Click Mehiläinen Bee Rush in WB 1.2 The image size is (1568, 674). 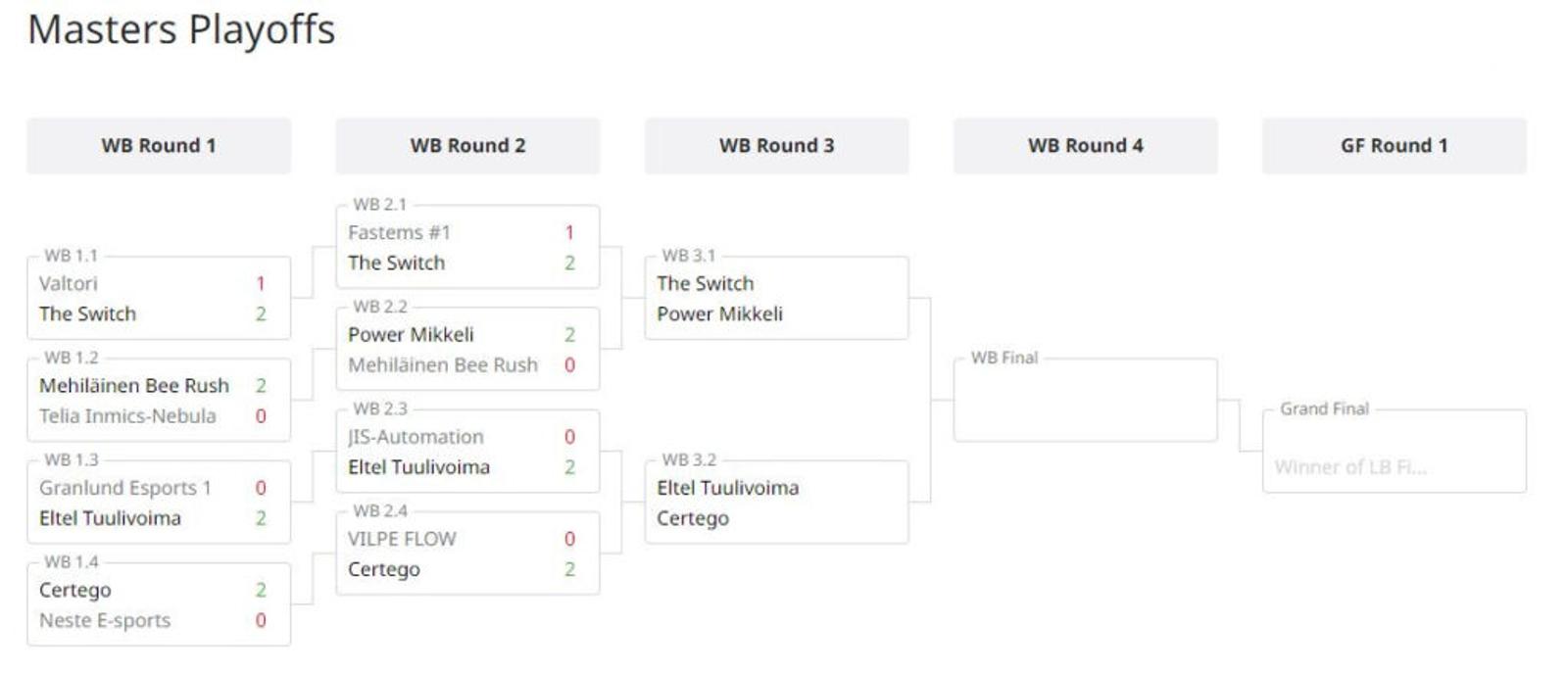pyautogui.click(x=134, y=386)
